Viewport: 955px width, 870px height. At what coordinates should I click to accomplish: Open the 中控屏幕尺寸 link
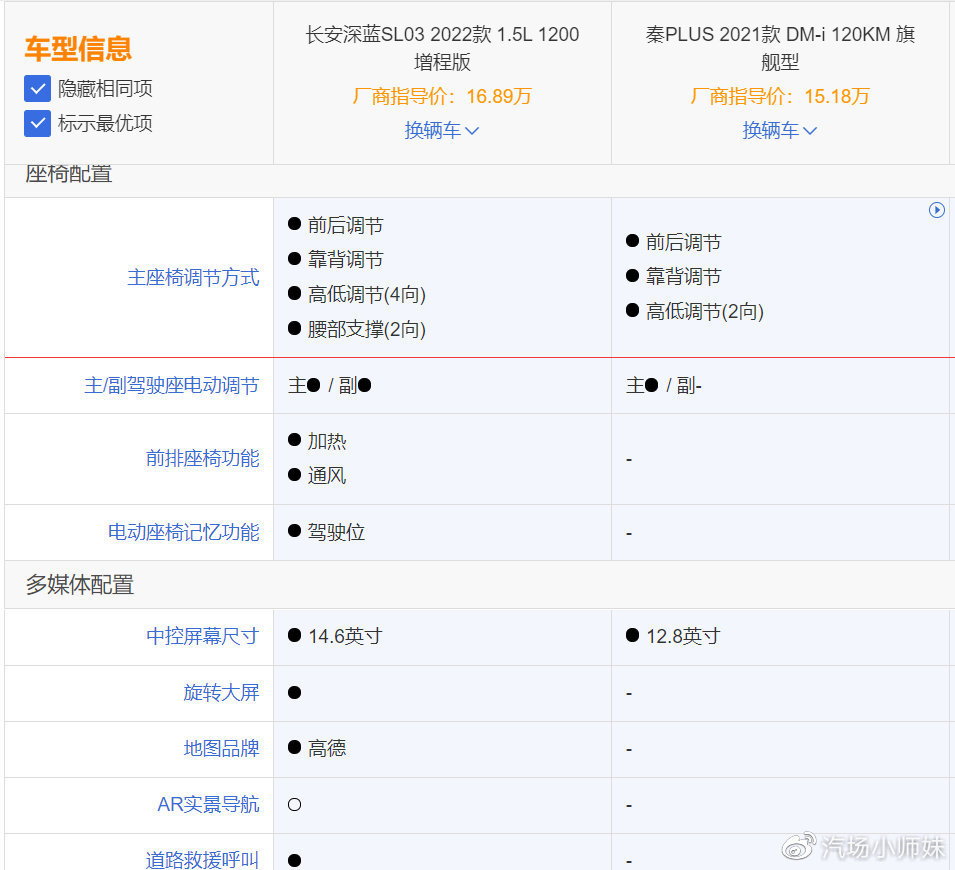[203, 637]
